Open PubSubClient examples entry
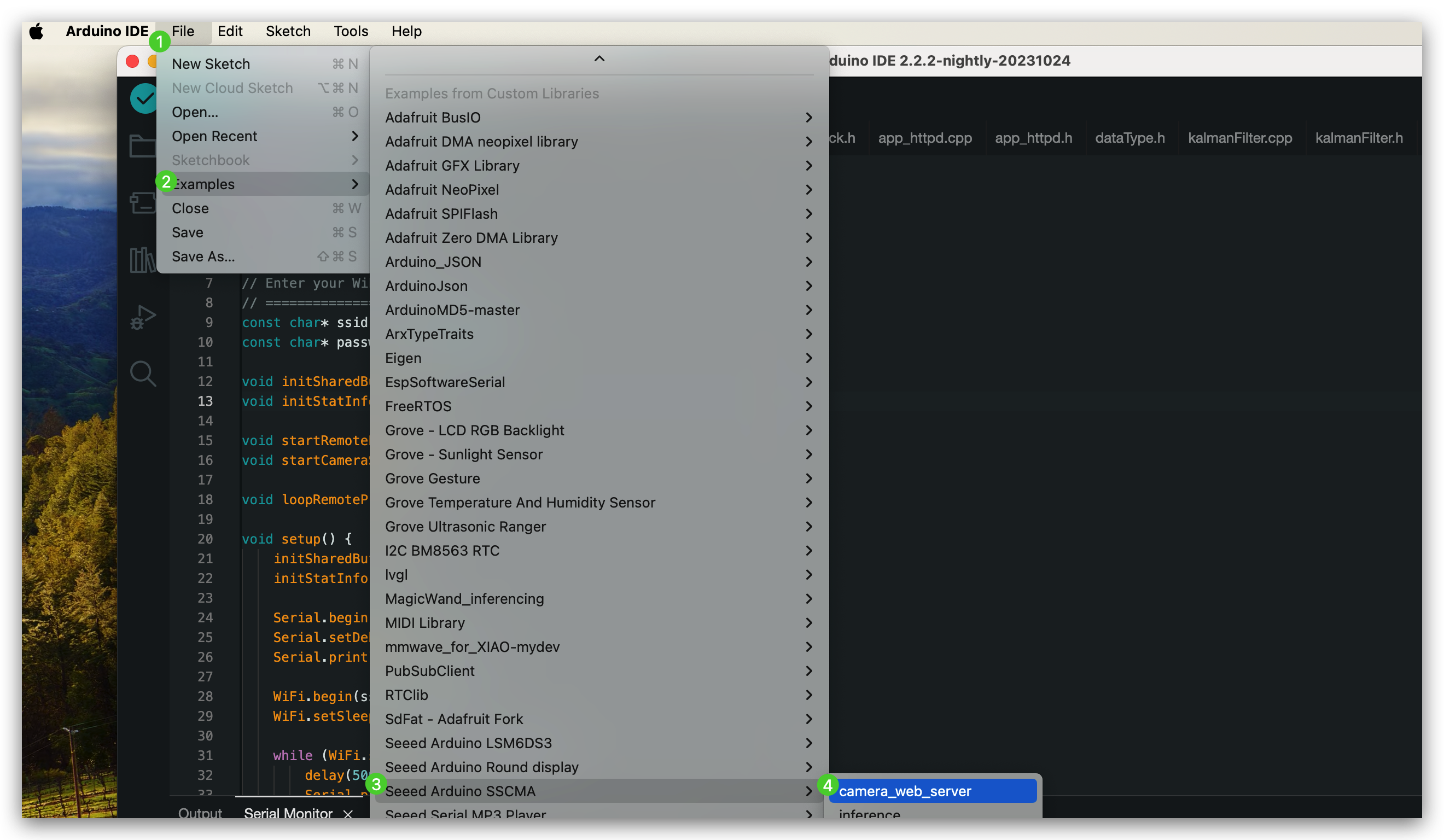 click(599, 671)
